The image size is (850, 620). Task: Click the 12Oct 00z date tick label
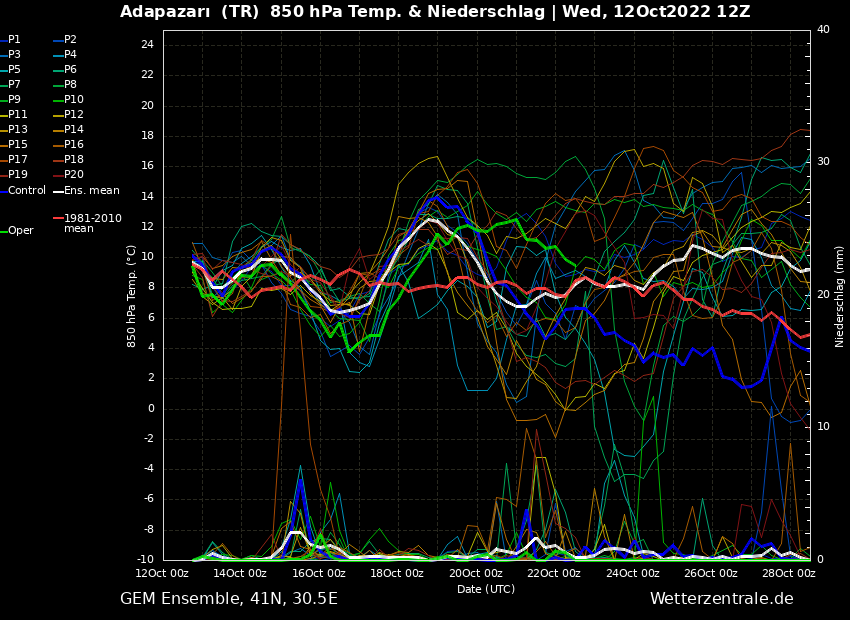click(x=162, y=573)
